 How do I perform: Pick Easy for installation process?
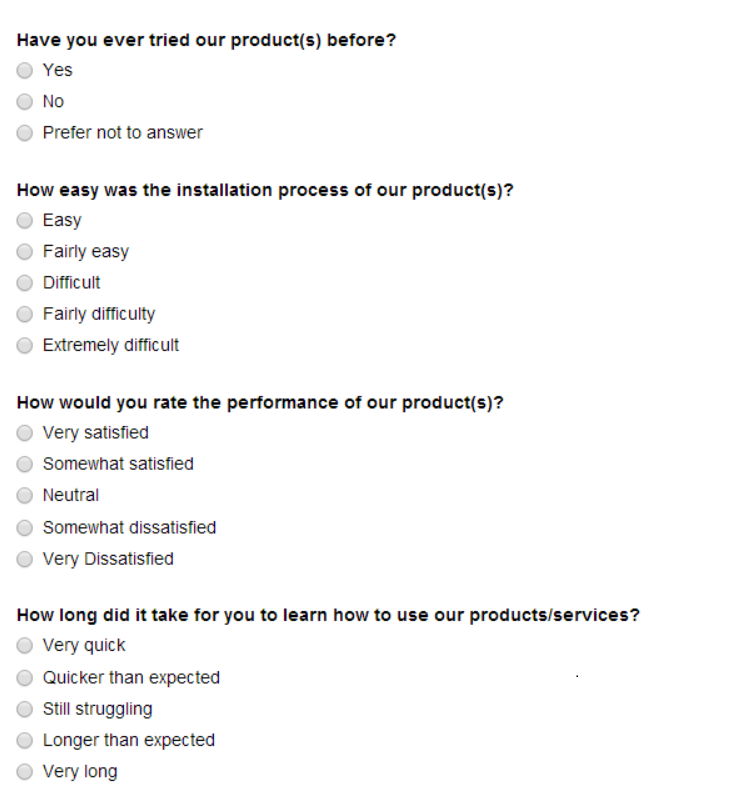point(25,220)
